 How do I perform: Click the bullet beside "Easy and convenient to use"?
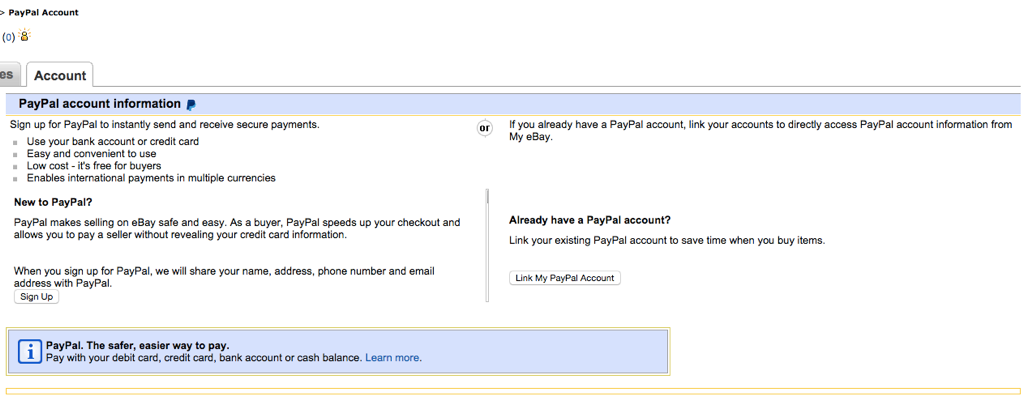(x=16, y=155)
